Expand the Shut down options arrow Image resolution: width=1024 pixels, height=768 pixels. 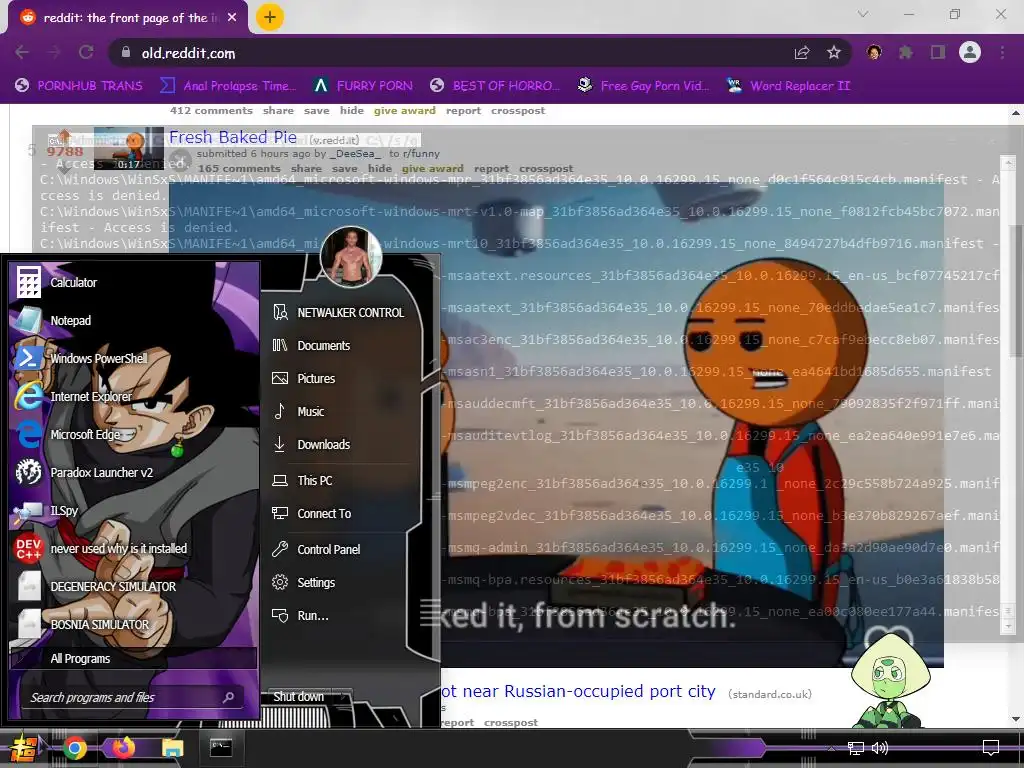coord(342,697)
